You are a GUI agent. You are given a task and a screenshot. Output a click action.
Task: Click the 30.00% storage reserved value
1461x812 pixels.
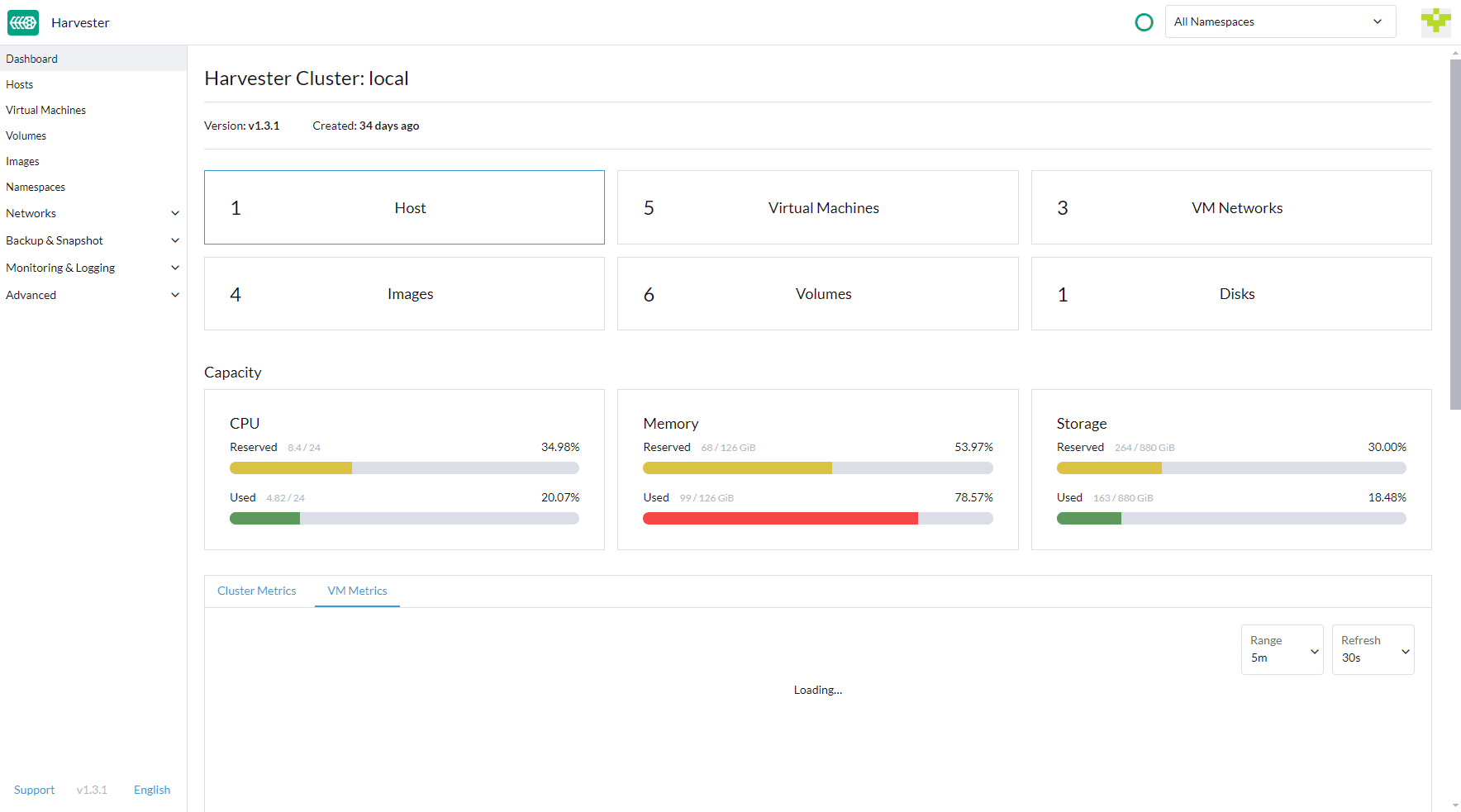[1387, 447]
